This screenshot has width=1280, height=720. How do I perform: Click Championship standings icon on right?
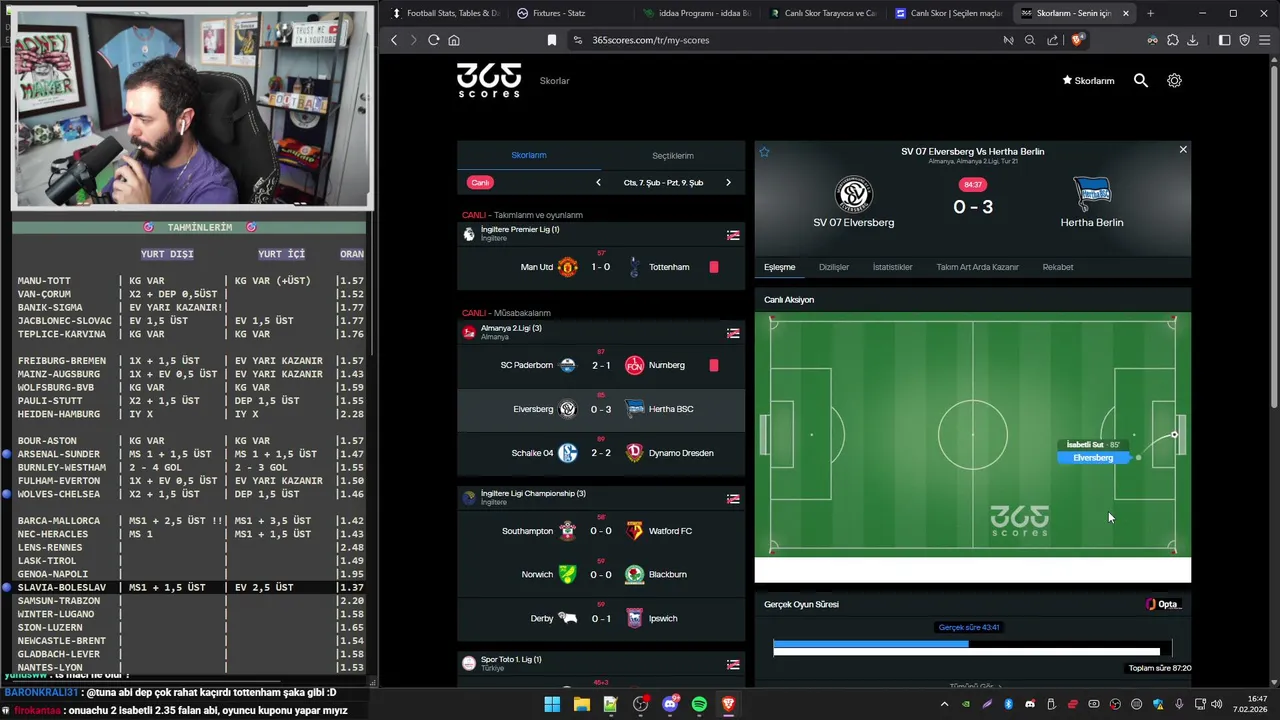[733, 498]
